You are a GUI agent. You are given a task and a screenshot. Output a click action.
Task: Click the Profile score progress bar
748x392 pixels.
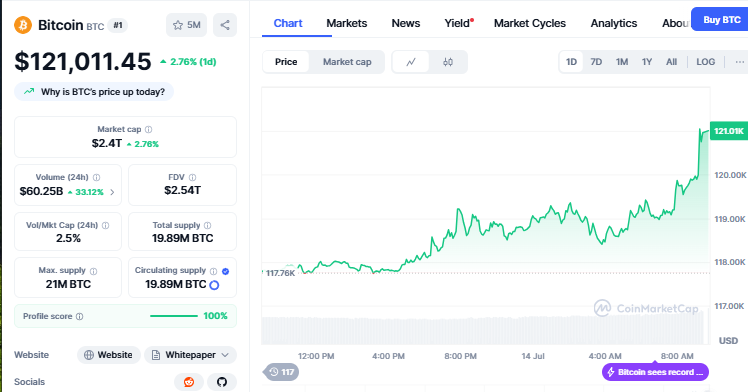tap(174, 316)
